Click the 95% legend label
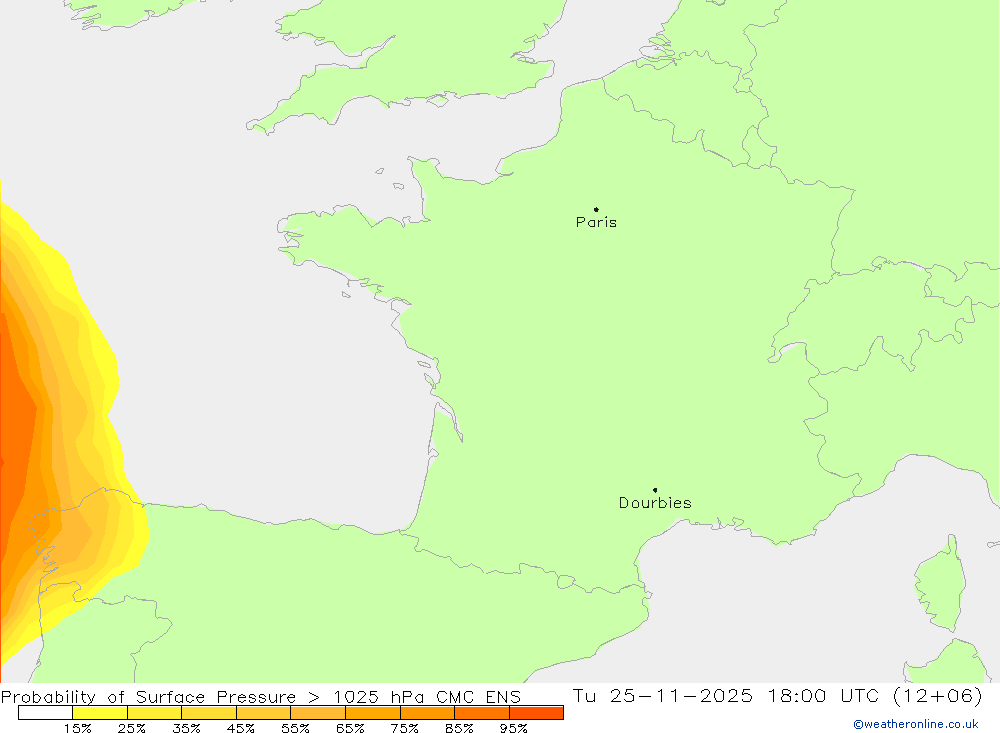1000x733 pixels. coord(513,728)
